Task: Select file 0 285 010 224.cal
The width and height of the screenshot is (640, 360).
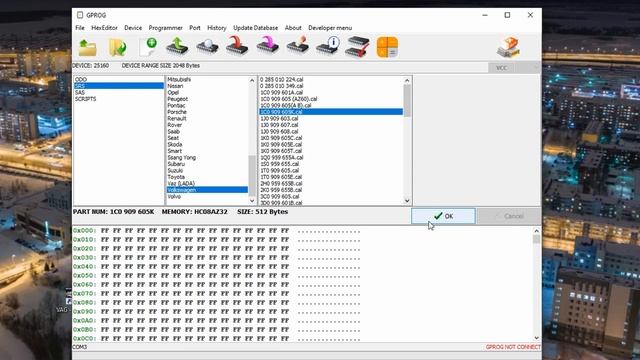Action: (331, 79)
